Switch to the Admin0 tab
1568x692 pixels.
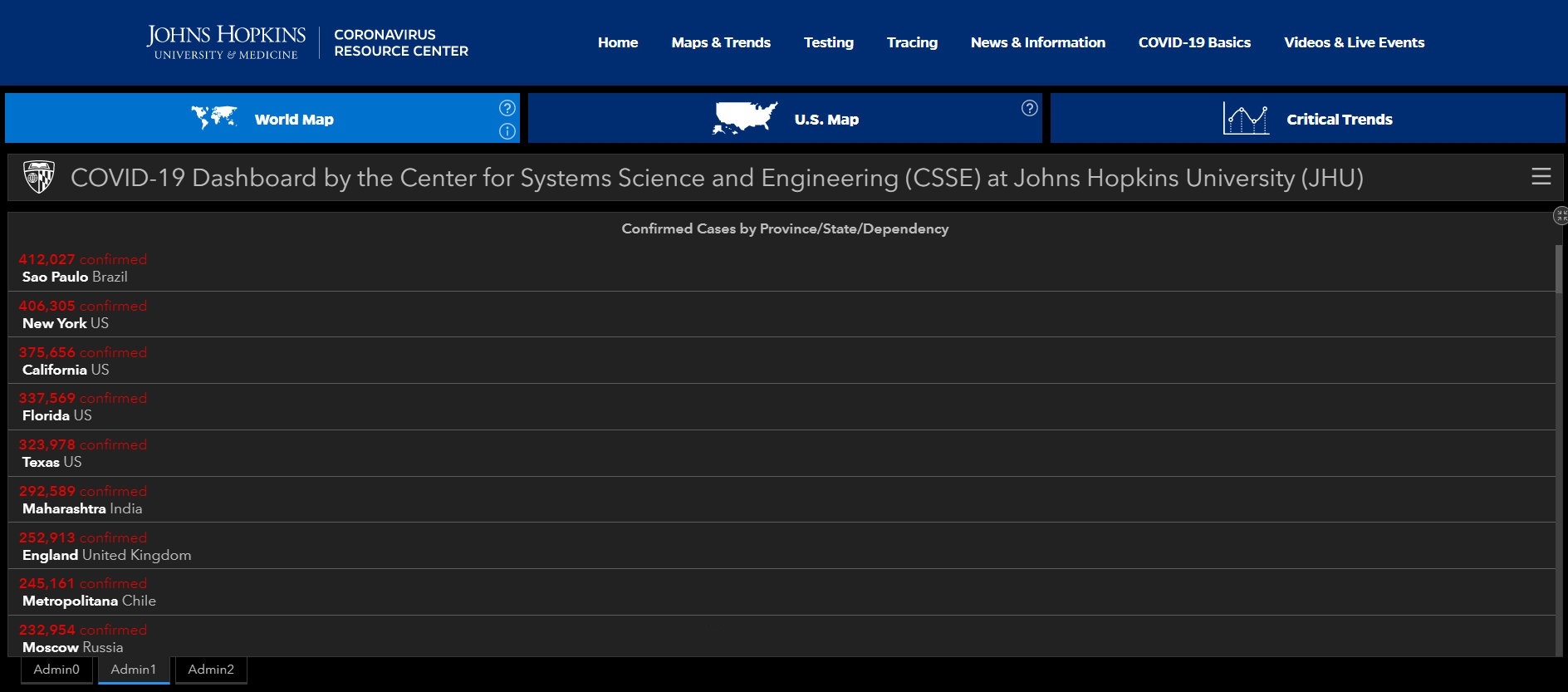[56, 670]
